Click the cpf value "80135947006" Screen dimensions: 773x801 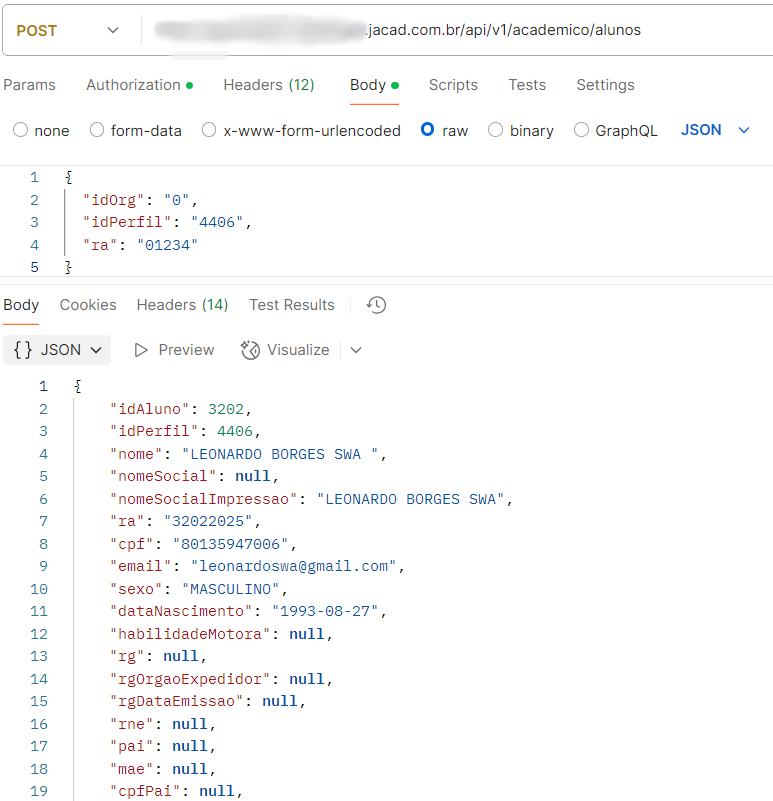point(230,544)
